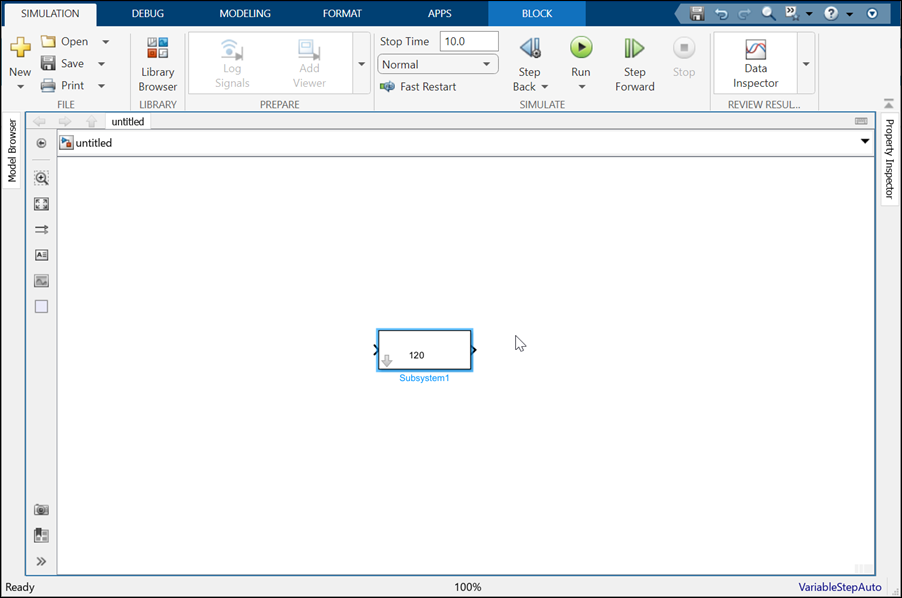
Task: Select the Annotation tool in the left palette
Action: tap(41, 255)
